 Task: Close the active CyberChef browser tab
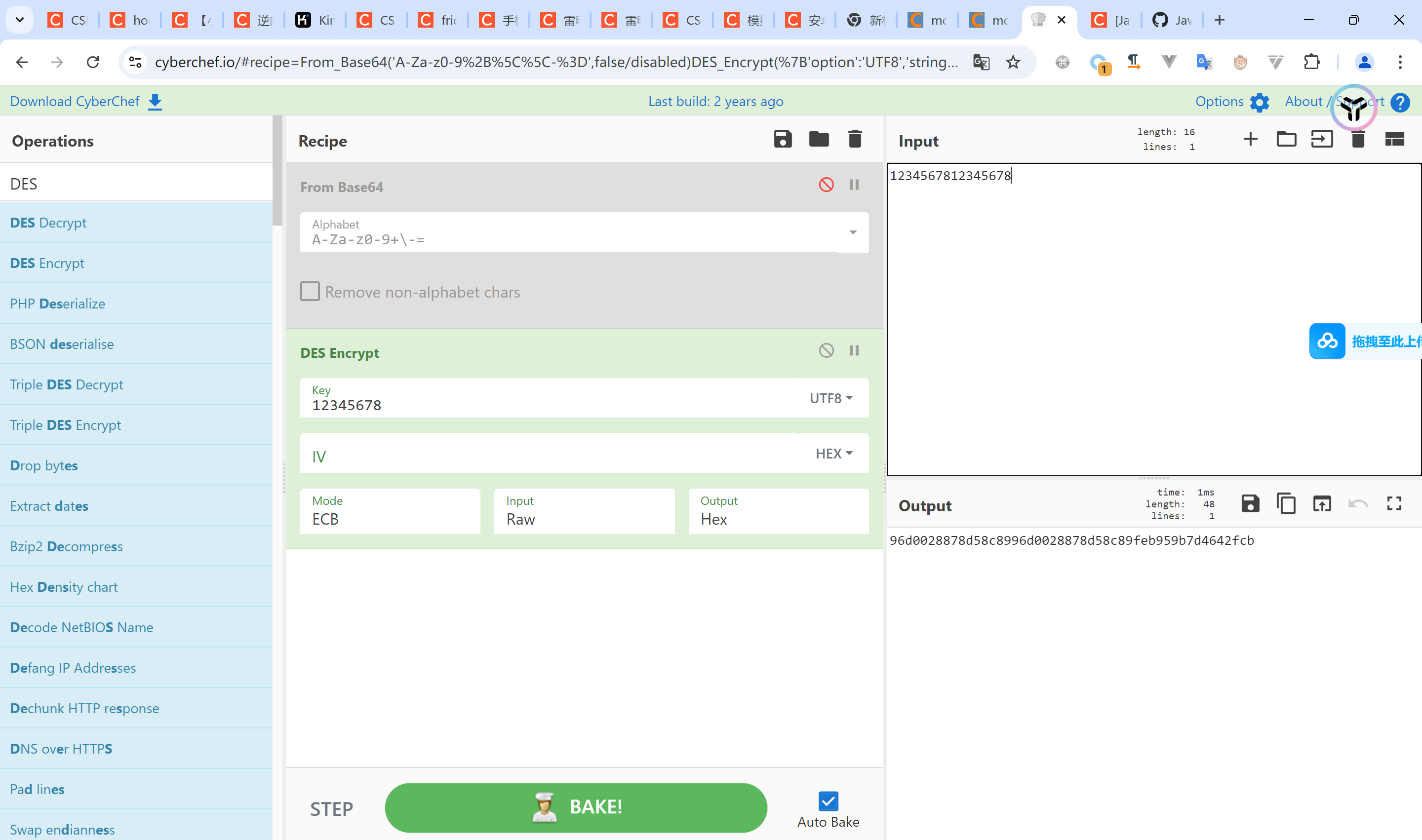click(1062, 20)
